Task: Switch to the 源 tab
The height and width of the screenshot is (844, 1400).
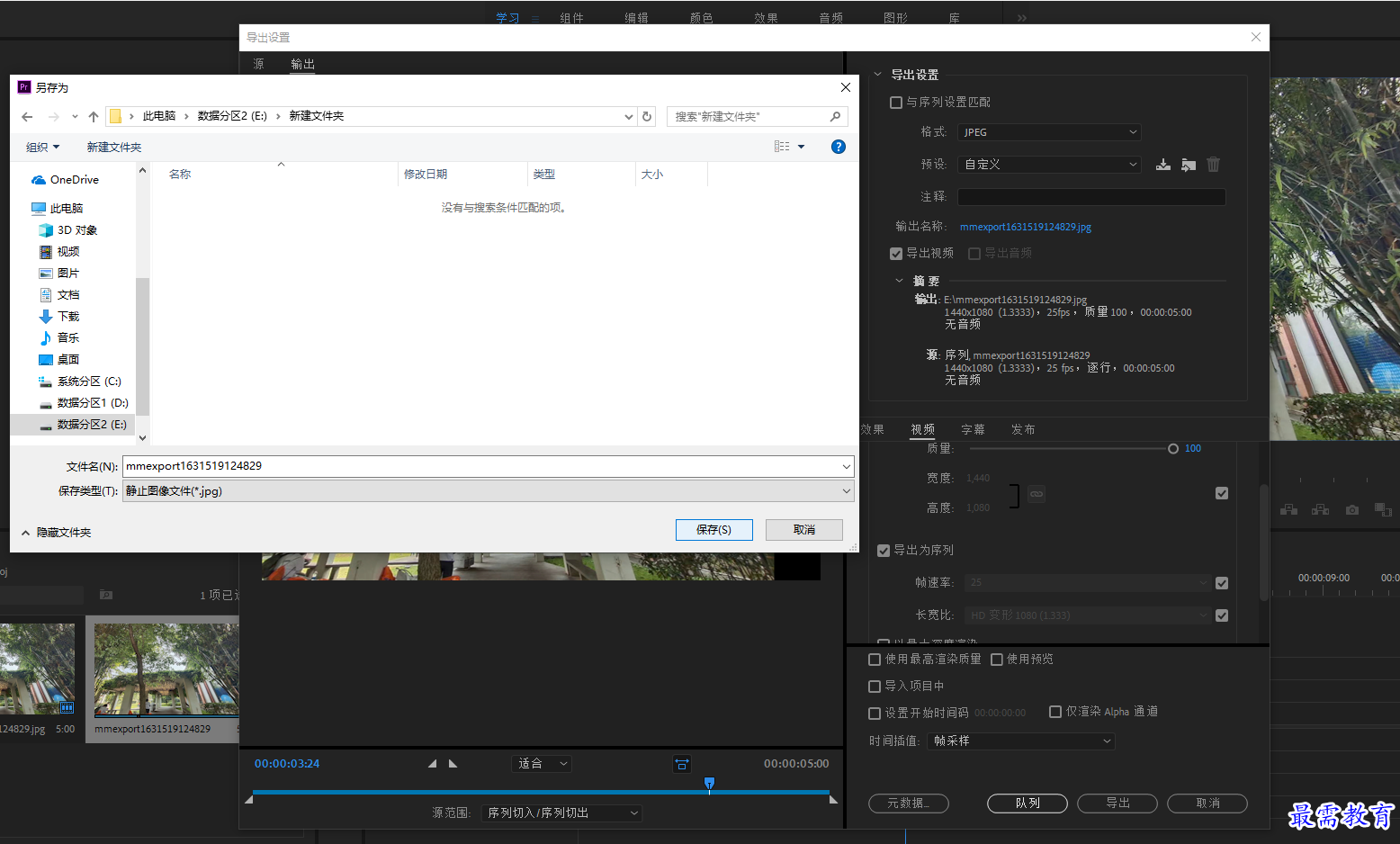Action: click(x=258, y=64)
